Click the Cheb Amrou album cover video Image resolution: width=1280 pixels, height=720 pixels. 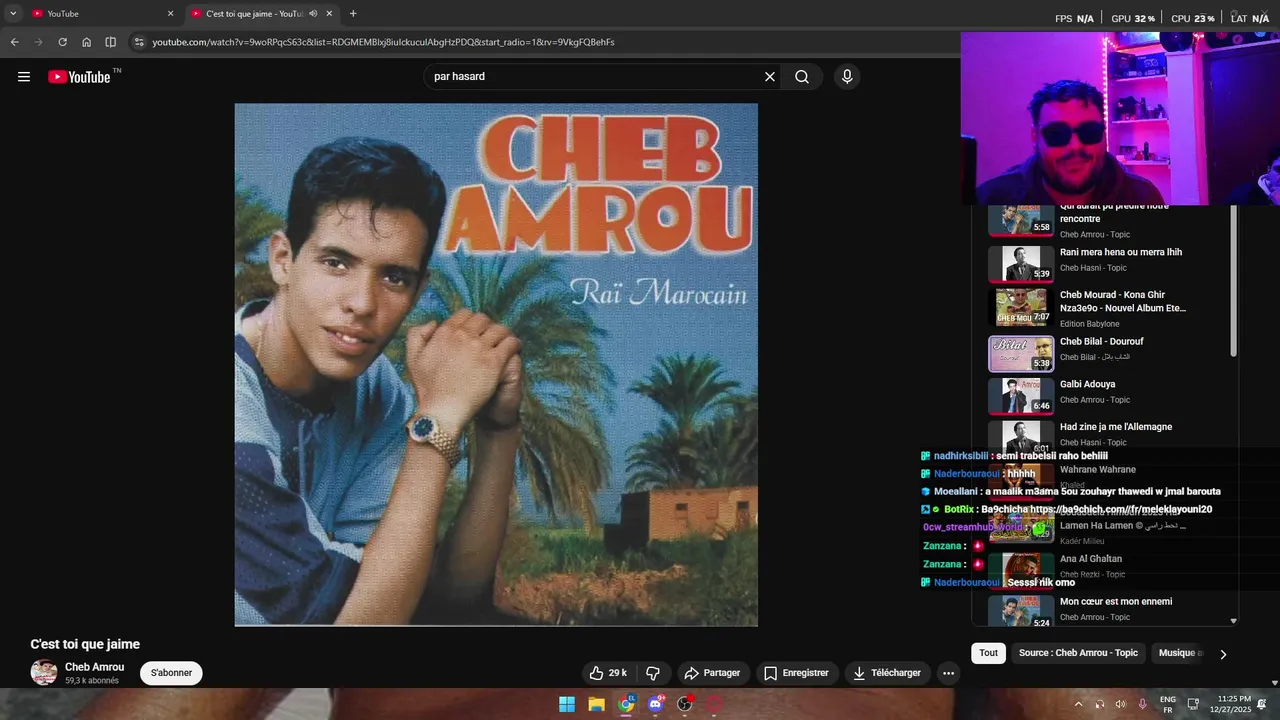coord(496,365)
